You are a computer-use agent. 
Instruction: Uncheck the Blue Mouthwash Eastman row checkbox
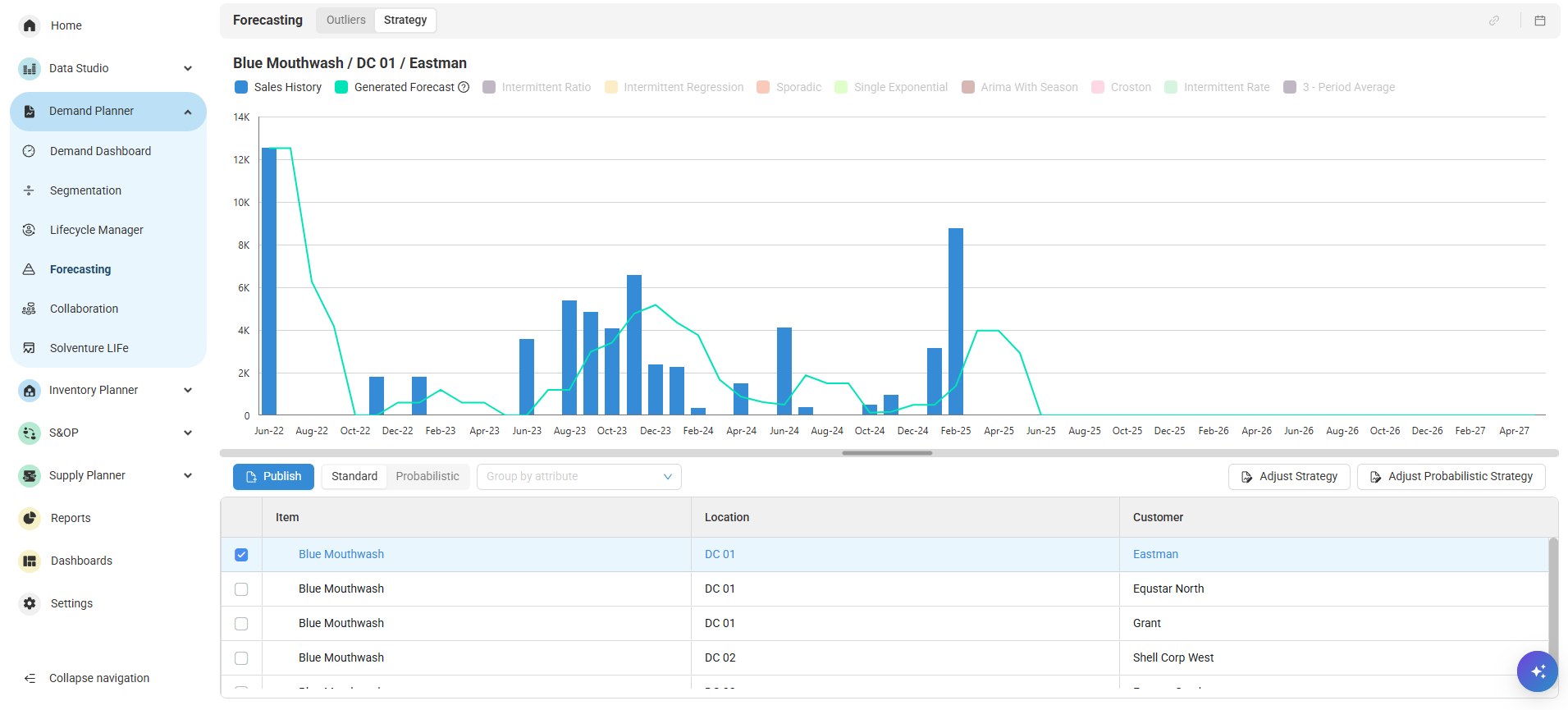point(241,555)
